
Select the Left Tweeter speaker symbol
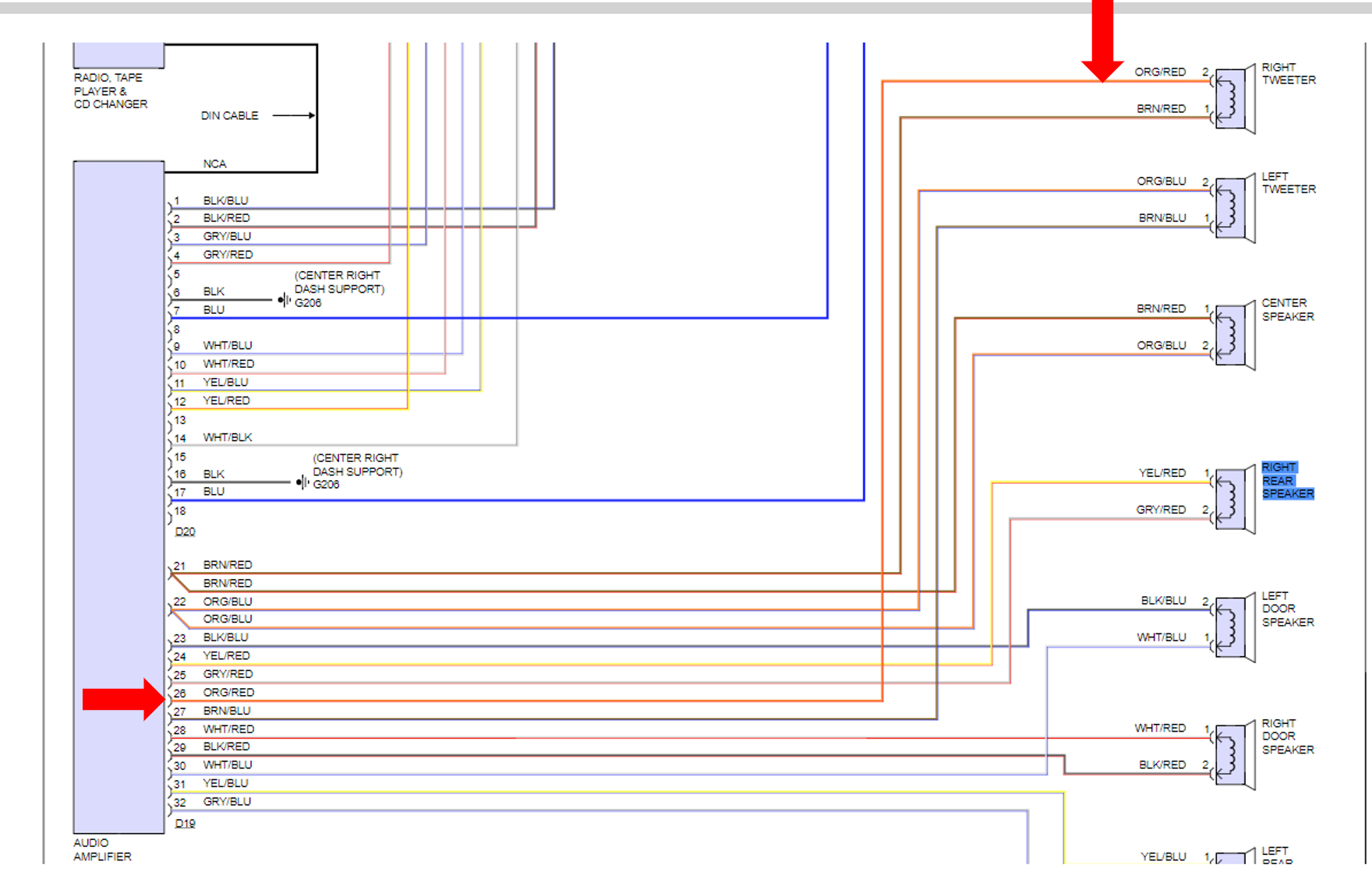pos(1235,209)
